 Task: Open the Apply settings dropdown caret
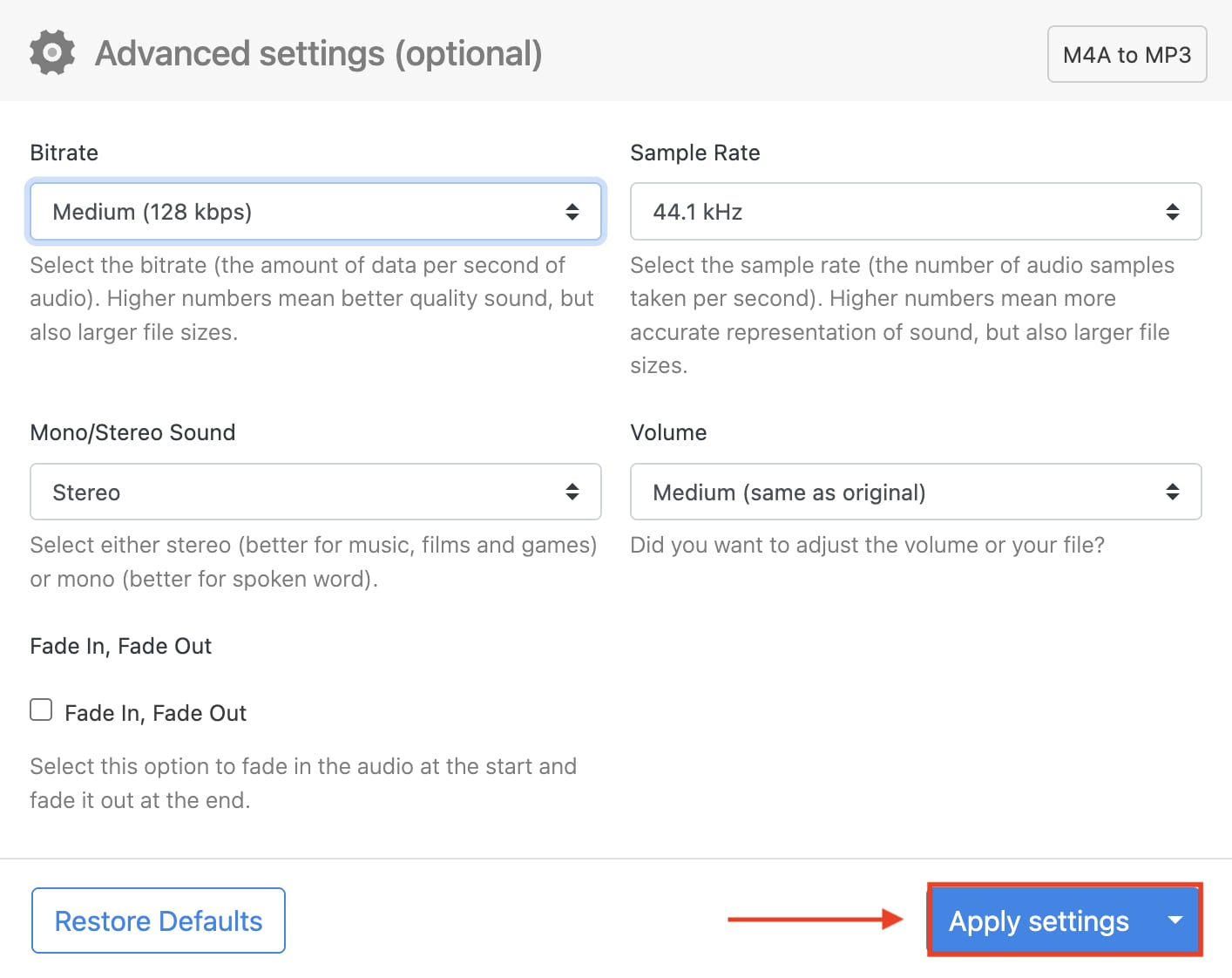[x=1175, y=920]
